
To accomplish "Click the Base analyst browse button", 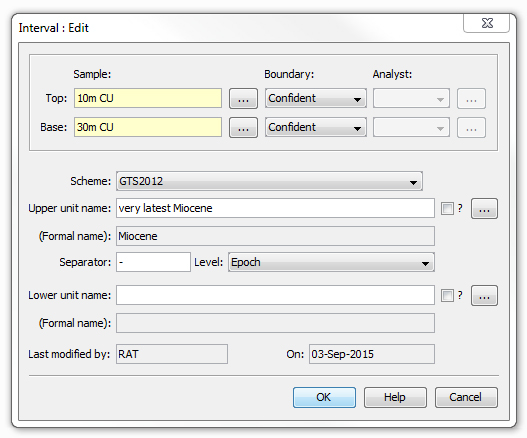I will point(471,127).
